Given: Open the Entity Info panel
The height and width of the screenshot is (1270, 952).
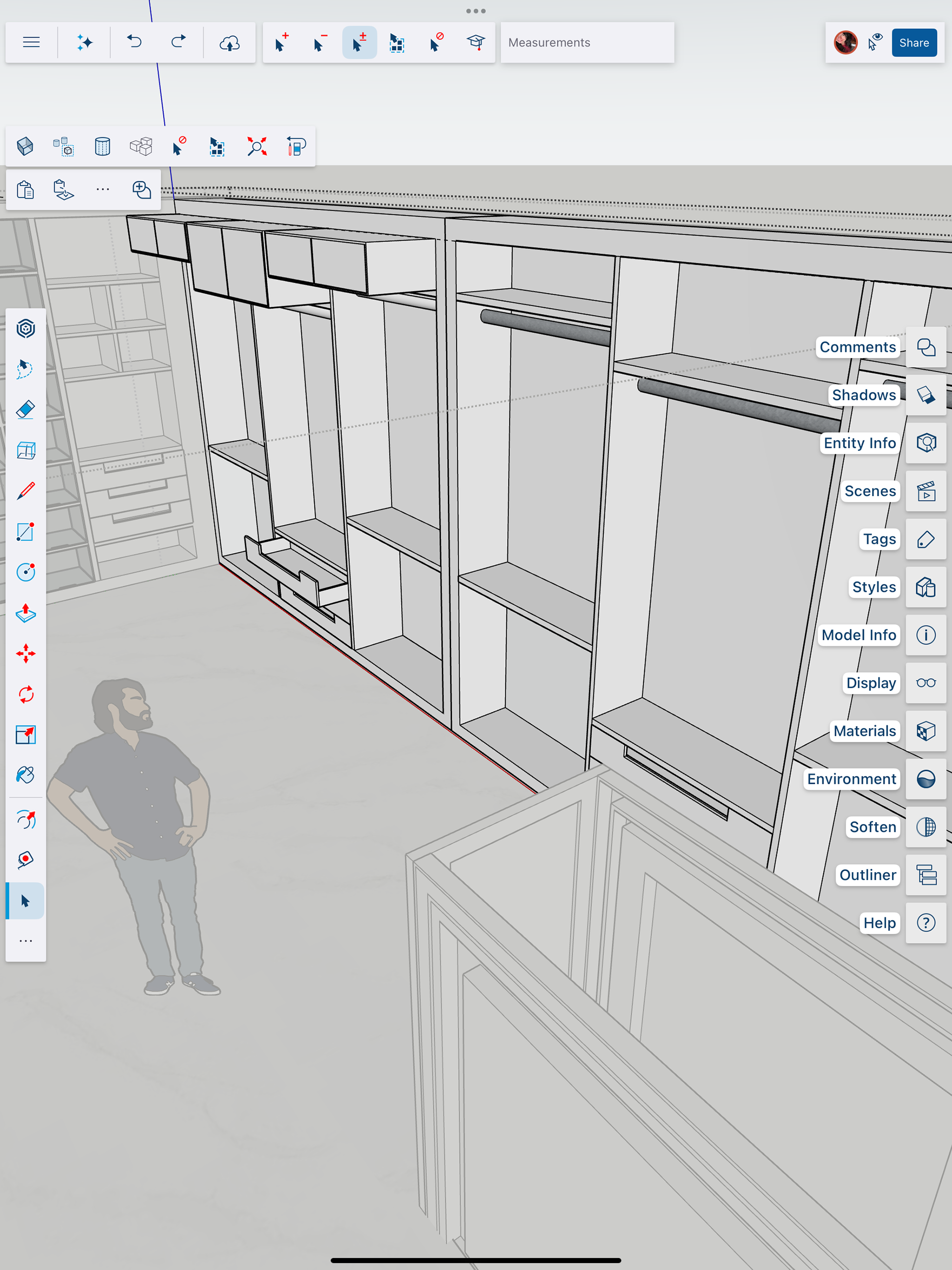Looking at the screenshot, I should (926, 443).
